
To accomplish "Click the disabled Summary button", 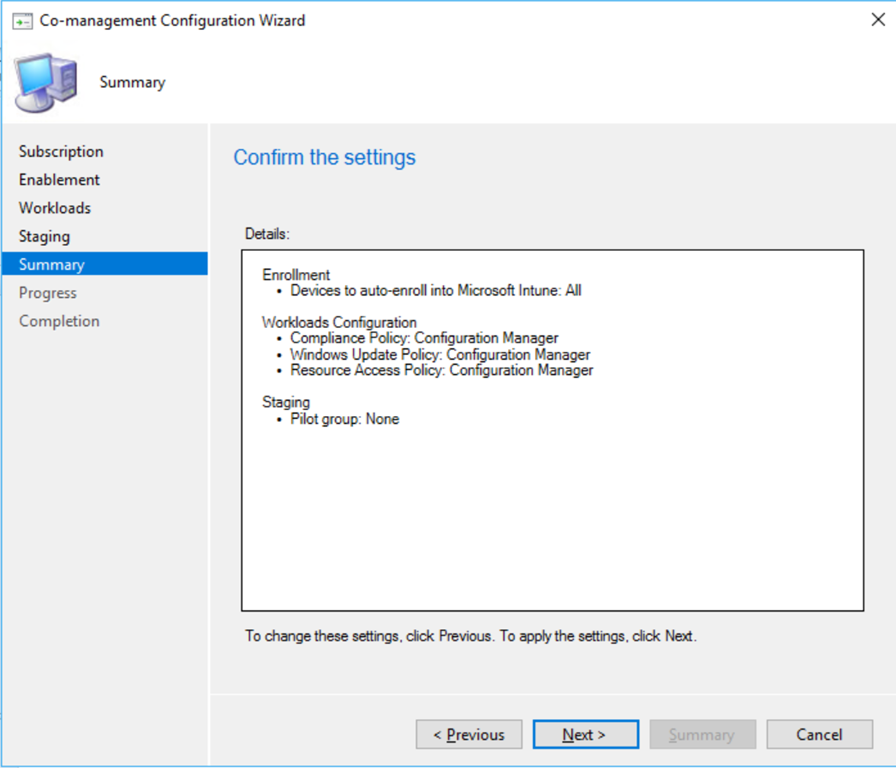I will (x=703, y=734).
